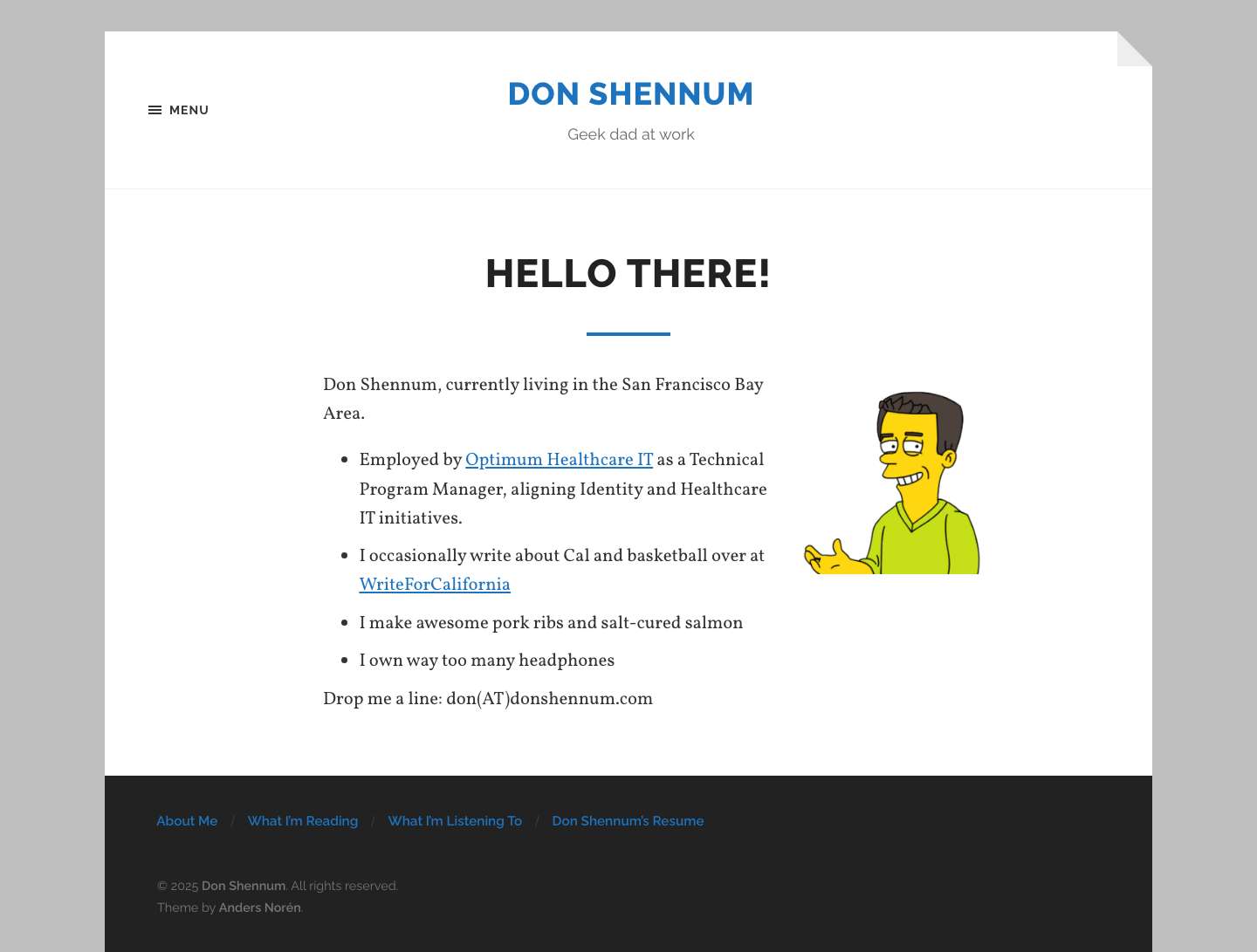Select the What I'm Reading menu item

tap(302, 821)
